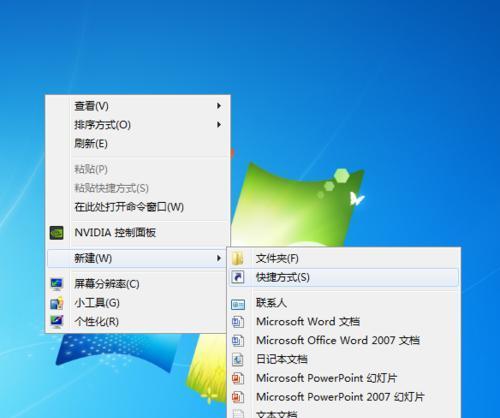Click the gadgets icon beside 小工具(G)
The height and width of the screenshot is (418, 500).
coord(57,303)
